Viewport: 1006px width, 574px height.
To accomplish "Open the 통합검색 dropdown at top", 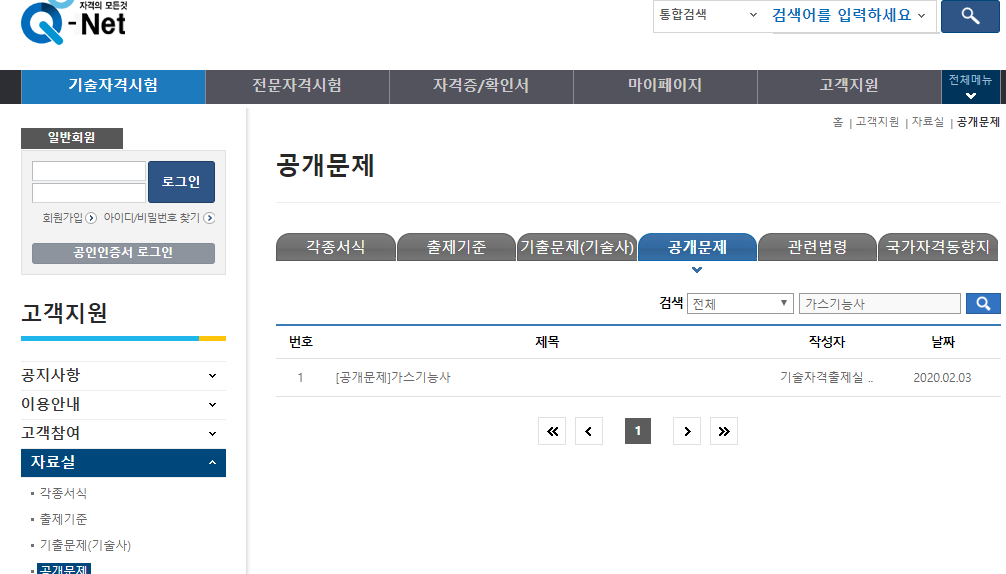I will [x=708, y=15].
